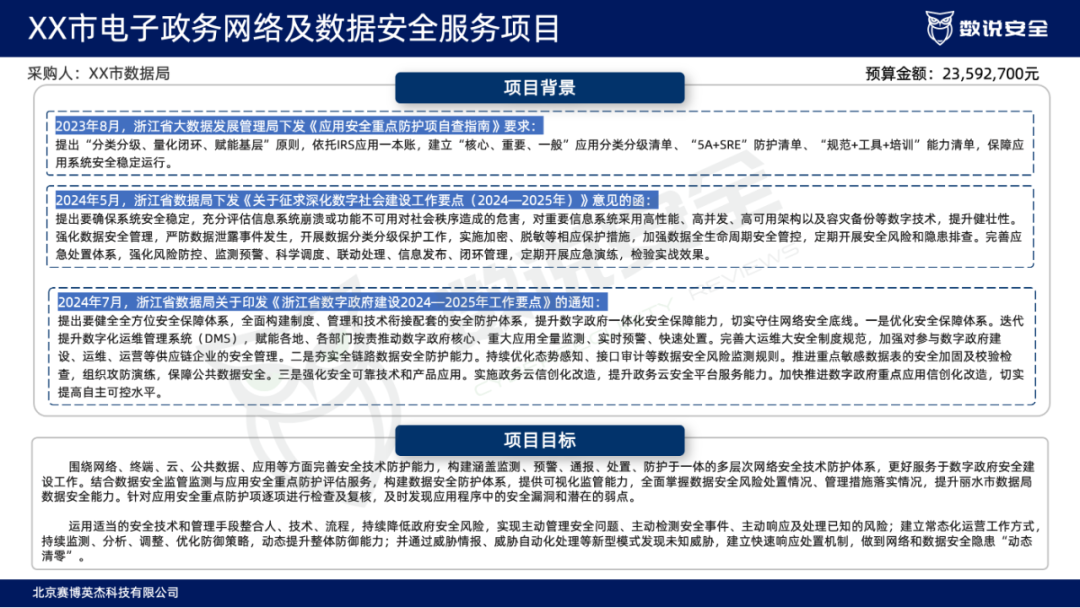Click the 项目目标 section header
This screenshot has height=608, width=1080.
pos(539,440)
